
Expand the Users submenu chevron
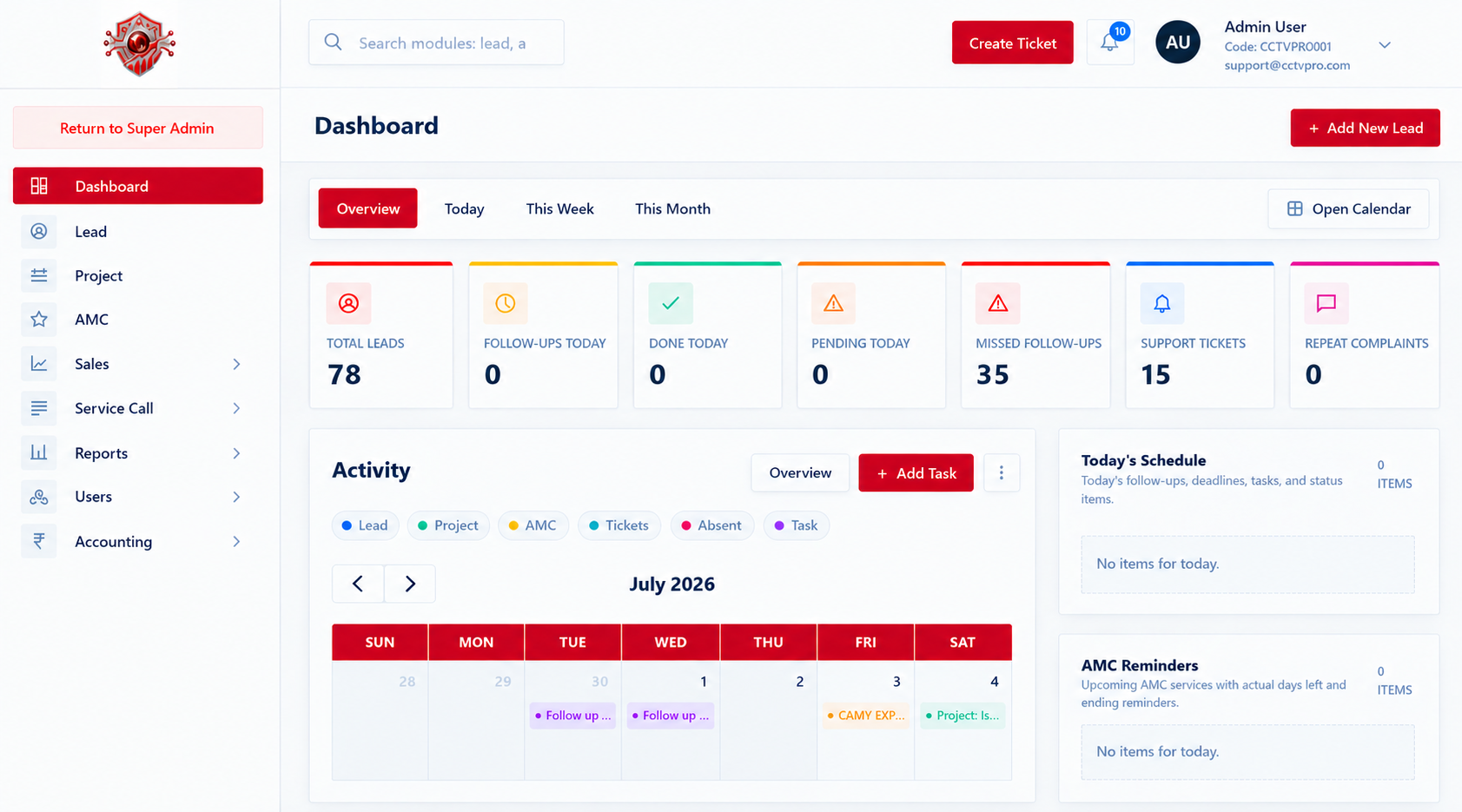click(236, 497)
